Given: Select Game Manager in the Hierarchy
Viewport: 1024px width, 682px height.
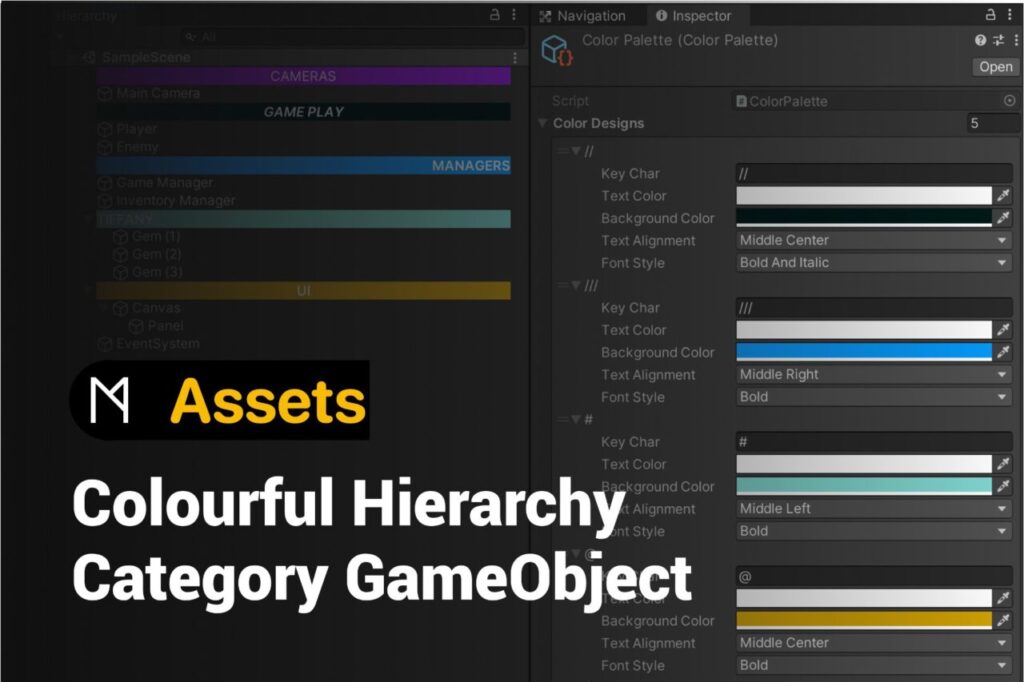Looking at the screenshot, I should tap(164, 183).
